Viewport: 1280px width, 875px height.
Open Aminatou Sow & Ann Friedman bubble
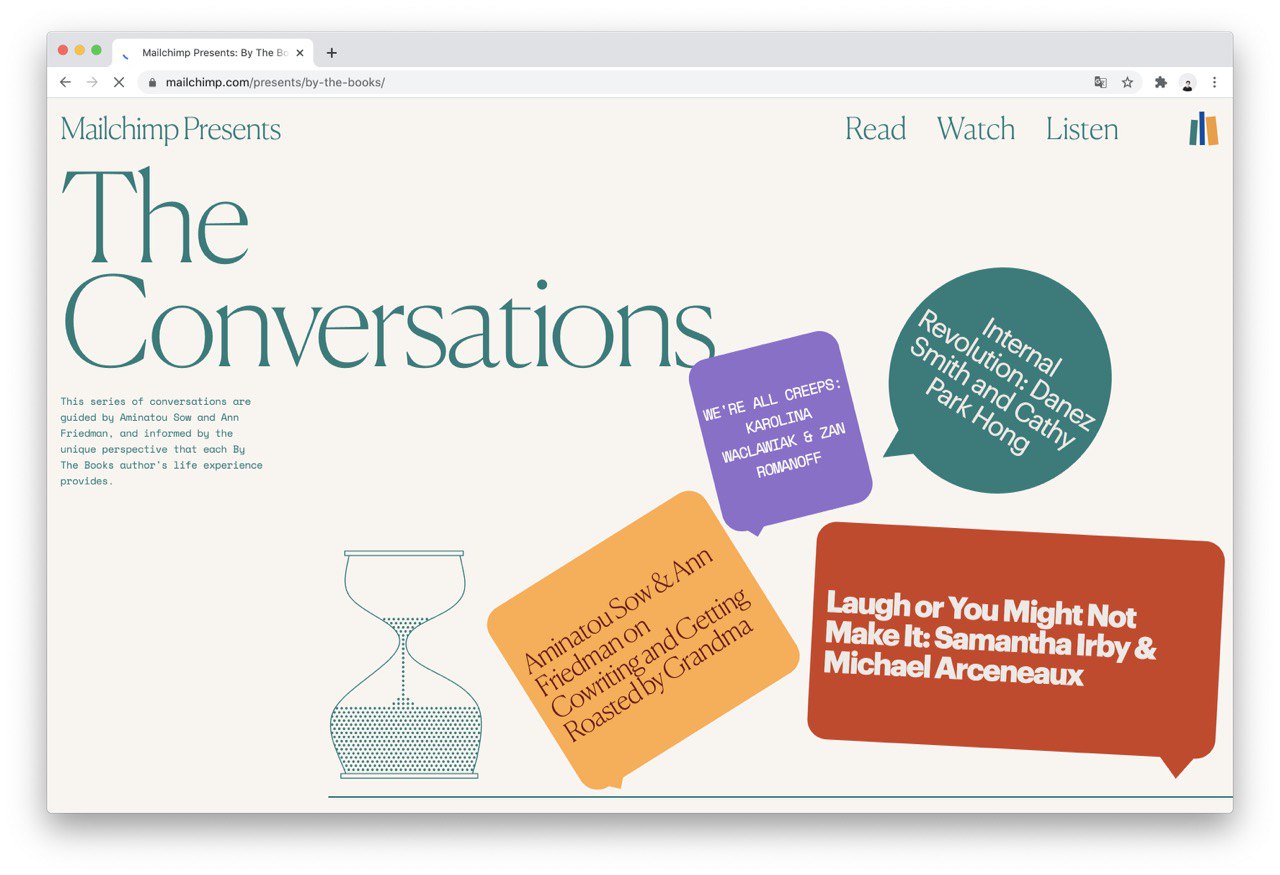point(643,640)
